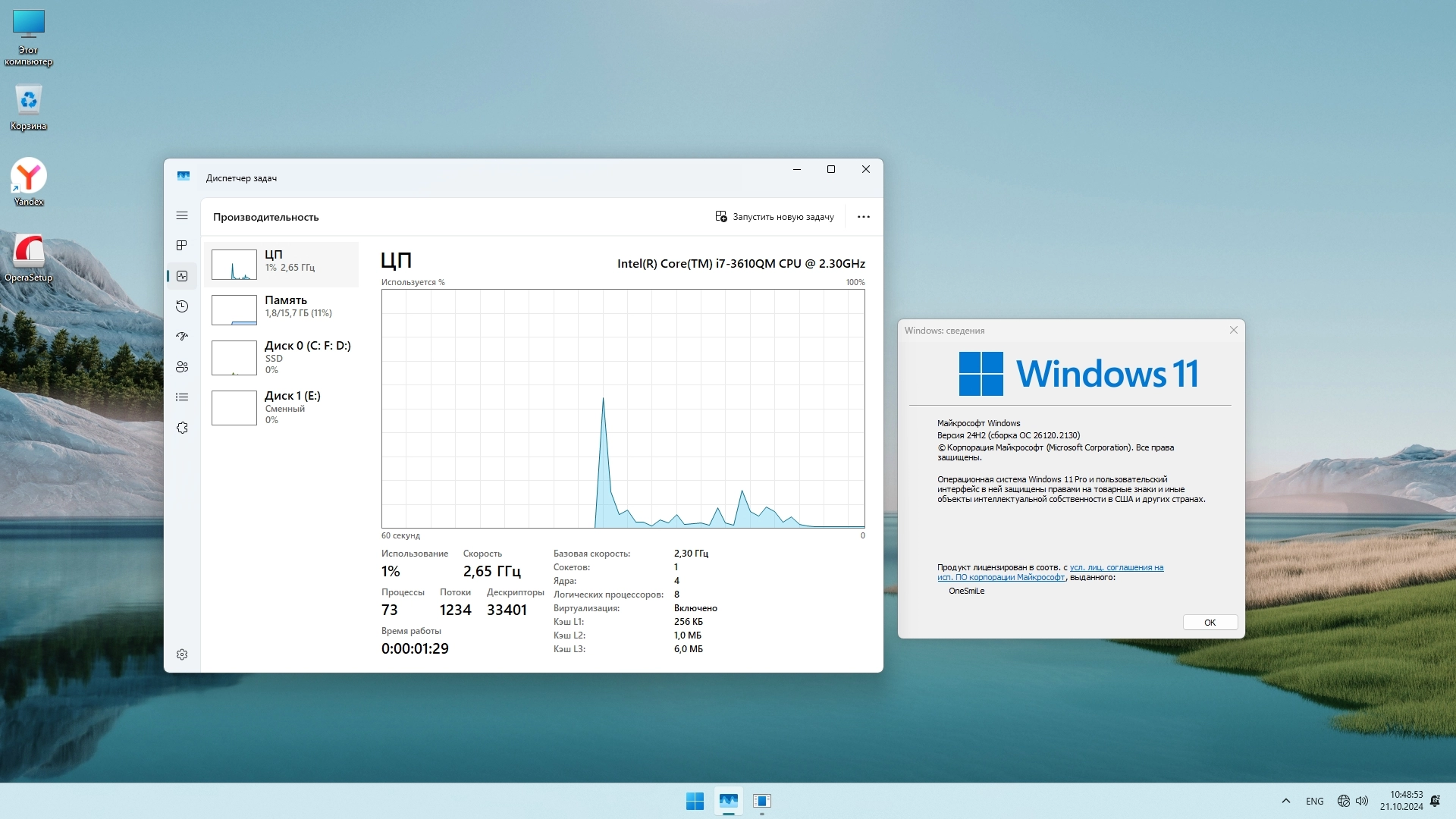Open the license agreement link
This screenshot has width=1456, height=819.
[x=1116, y=567]
